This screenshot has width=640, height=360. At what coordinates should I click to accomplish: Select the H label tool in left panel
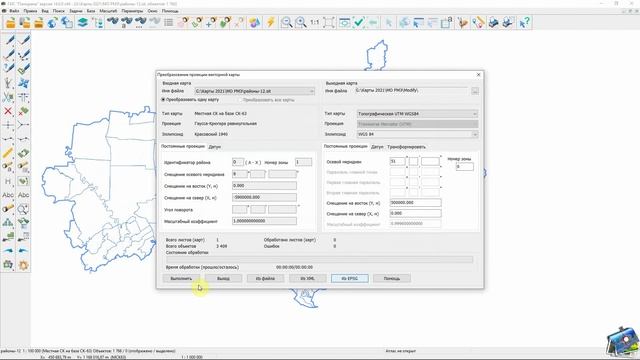(8, 181)
